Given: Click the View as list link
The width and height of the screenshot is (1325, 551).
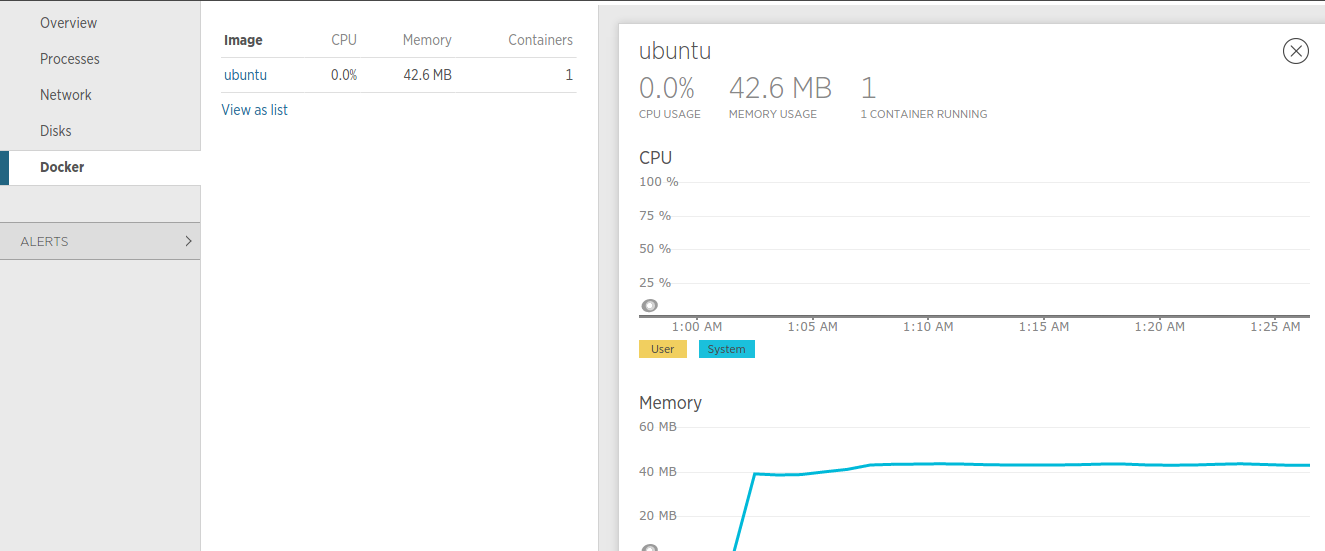Looking at the screenshot, I should 254,110.
